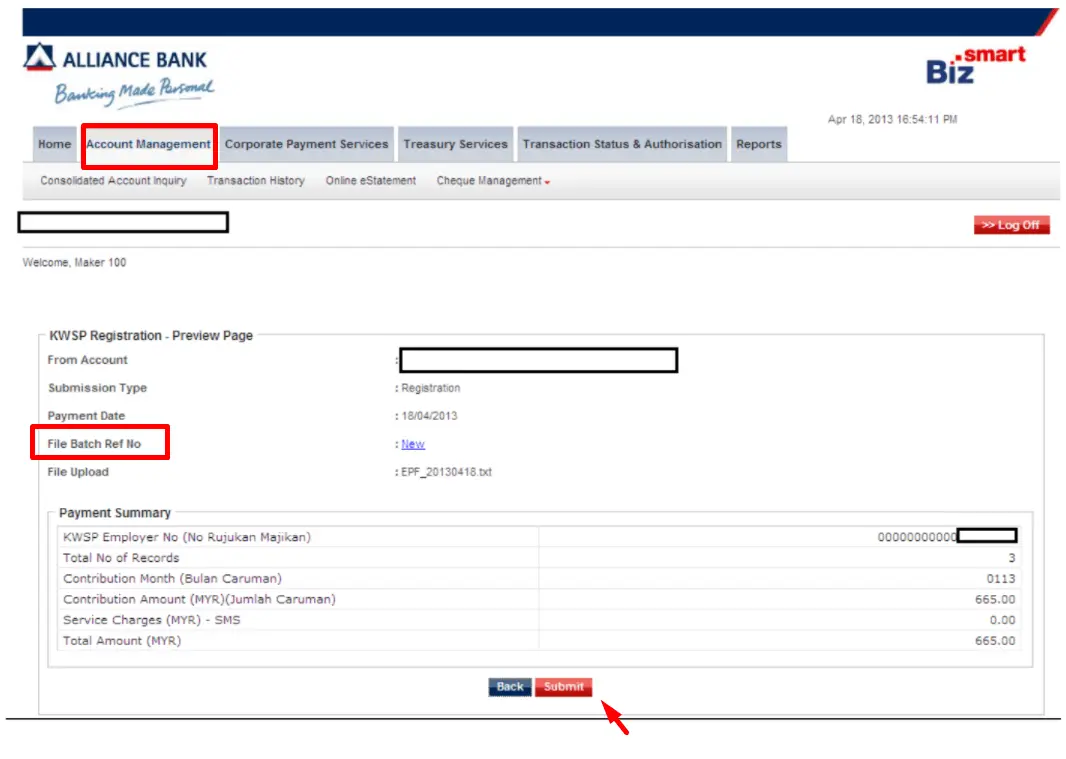Click the BizSmart logo
The height and width of the screenshot is (759, 1066).
click(976, 65)
